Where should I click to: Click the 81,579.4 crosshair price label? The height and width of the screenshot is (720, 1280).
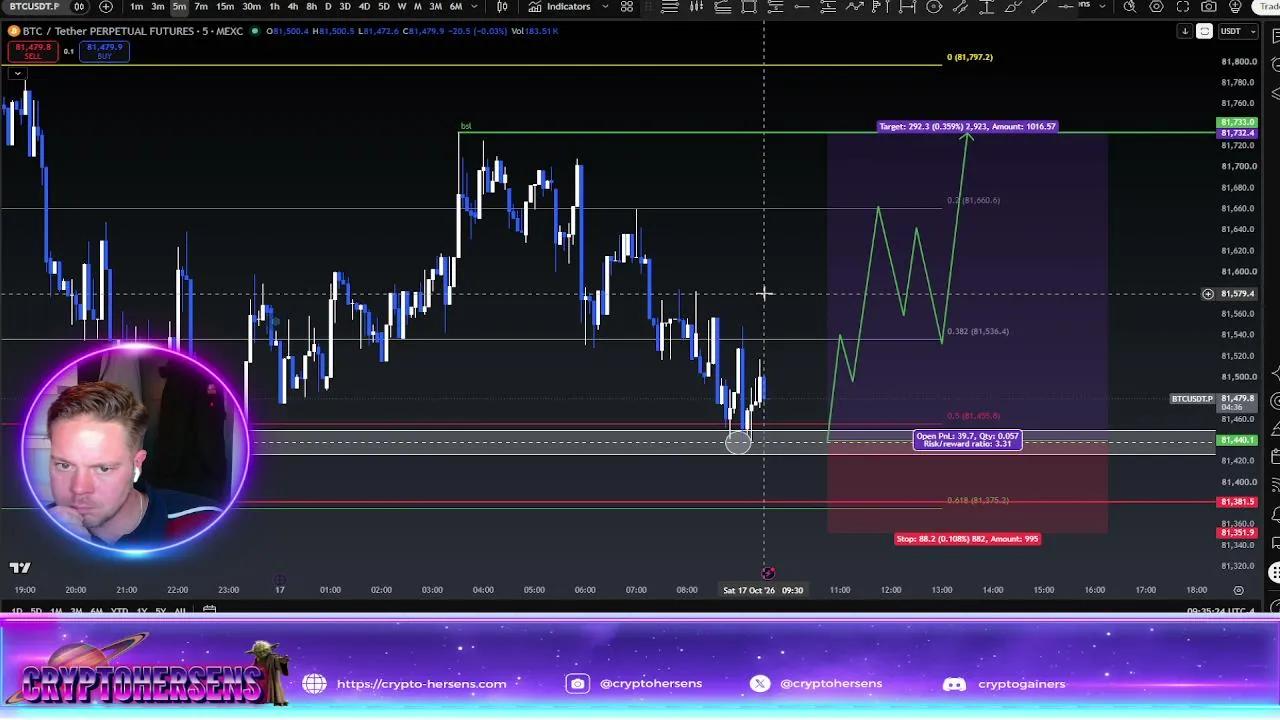[x=1237, y=294]
